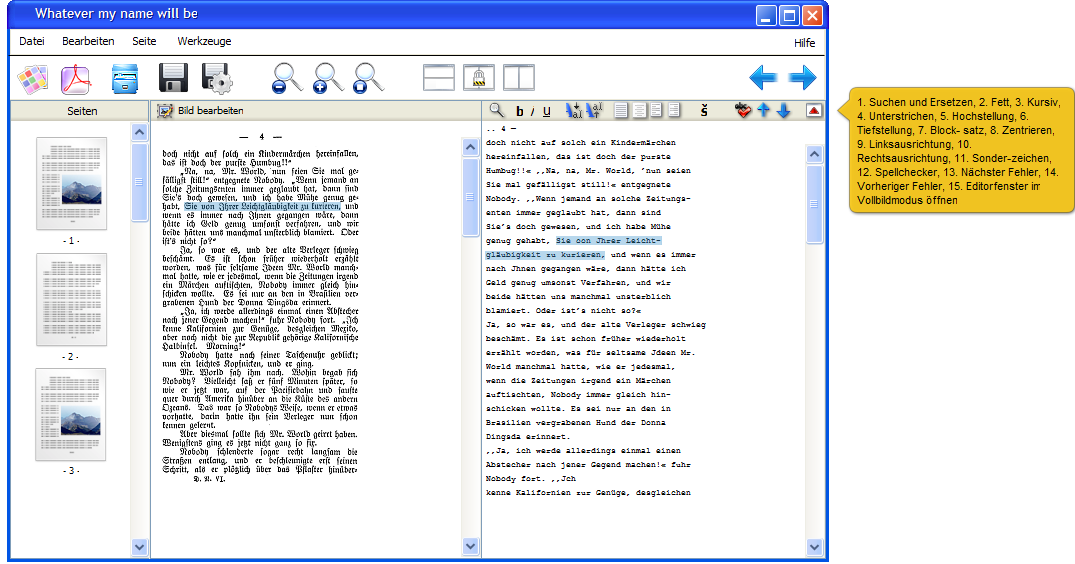Select page 2 thumbnail
The height and width of the screenshot is (564, 1075).
pyautogui.click(x=71, y=299)
